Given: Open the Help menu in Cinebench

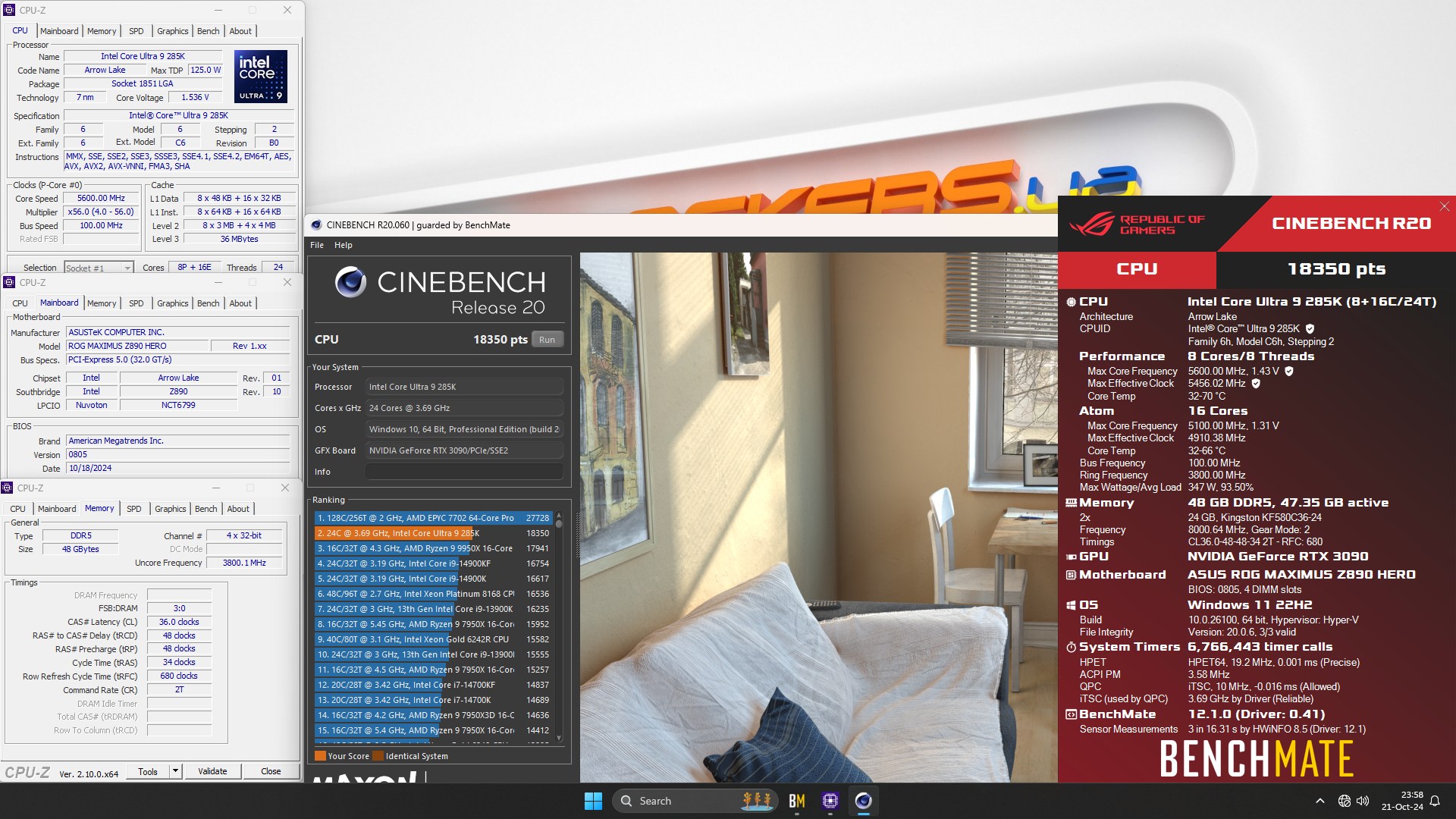Looking at the screenshot, I should [x=344, y=245].
